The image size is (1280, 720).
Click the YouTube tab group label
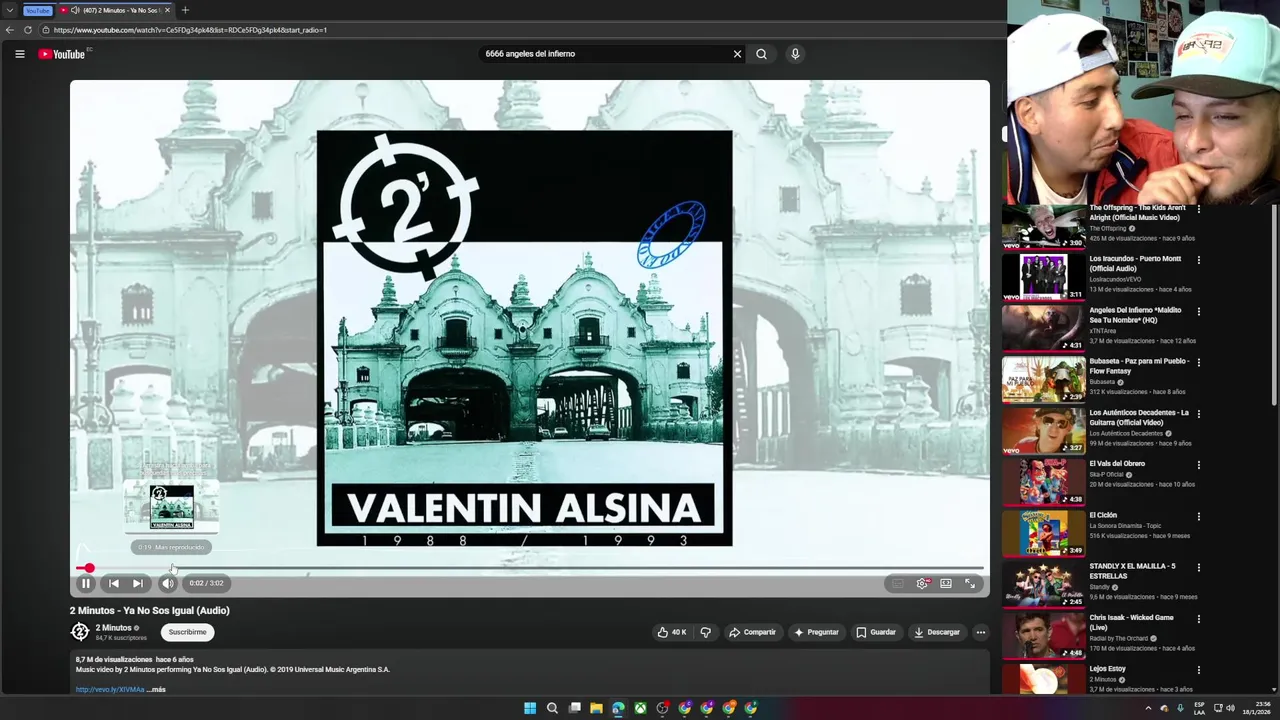37,10
